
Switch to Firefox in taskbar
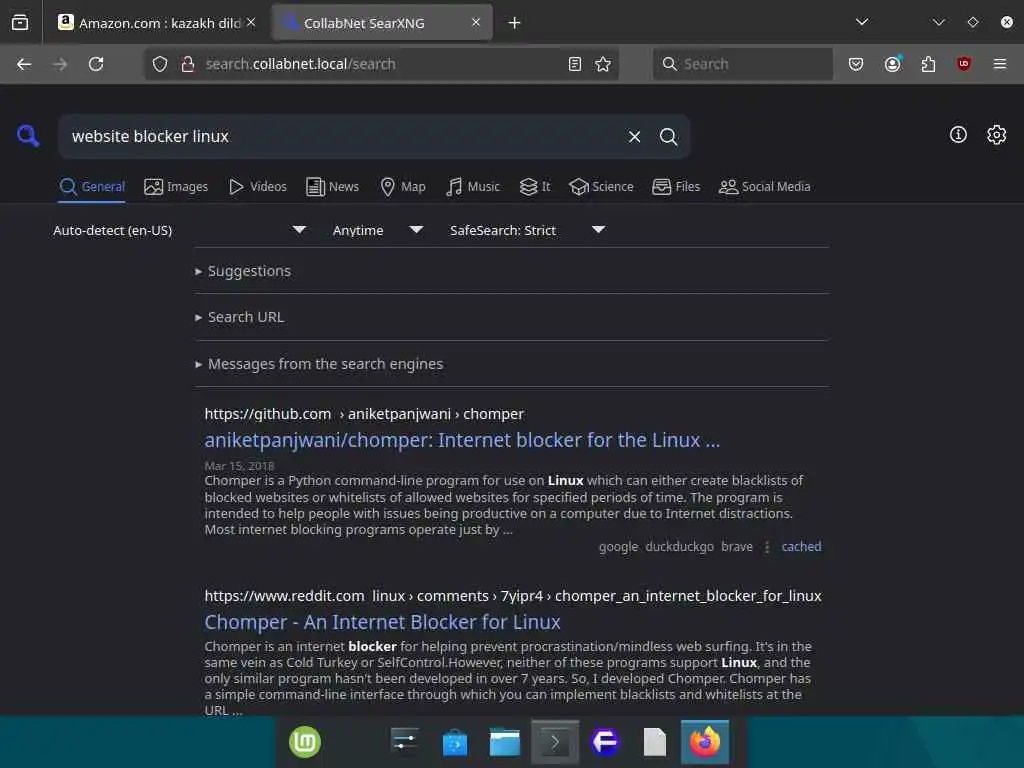tap(705, 742)
